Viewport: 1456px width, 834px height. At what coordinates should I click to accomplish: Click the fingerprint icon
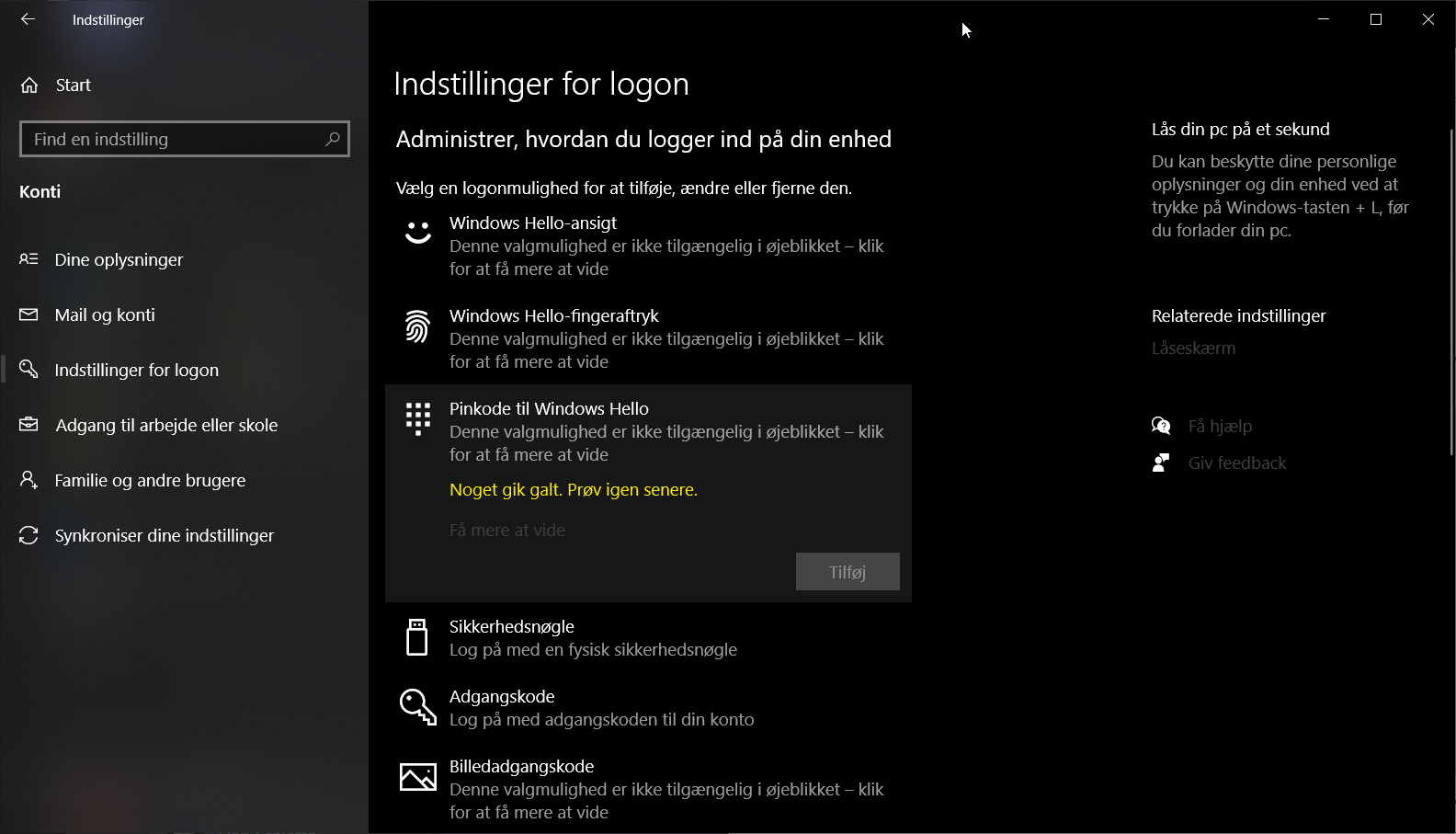click(418, 326)
